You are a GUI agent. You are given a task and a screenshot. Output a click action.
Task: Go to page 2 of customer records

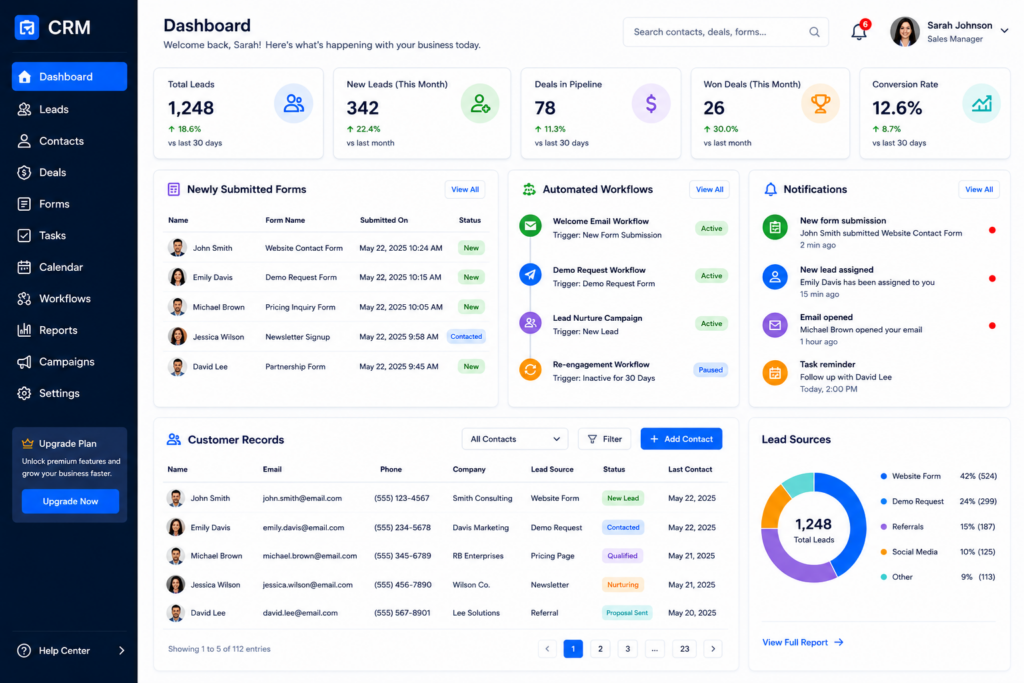[600, 648]
